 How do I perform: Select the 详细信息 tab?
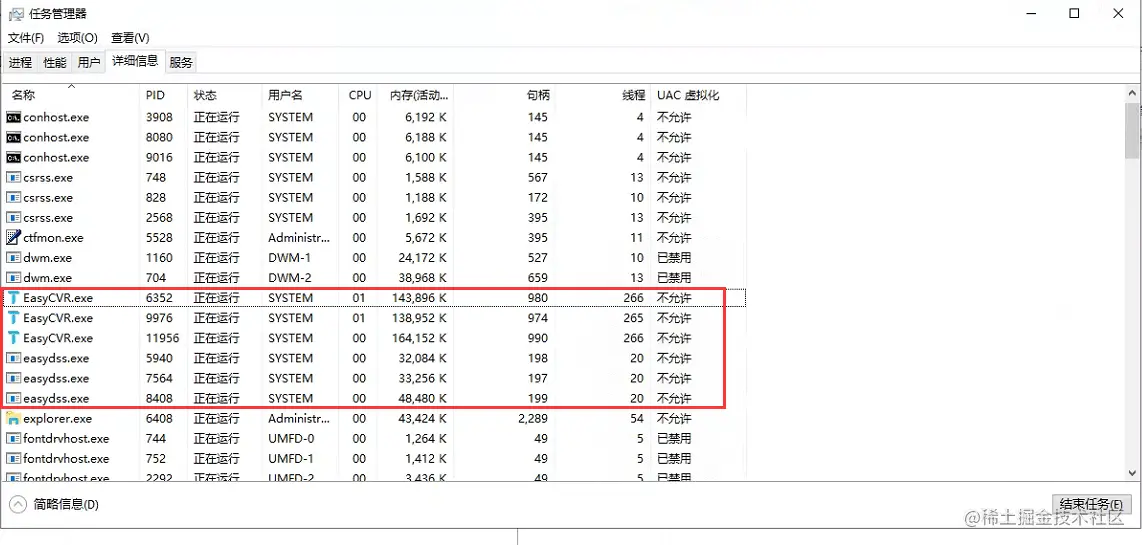tap(135, 61)
